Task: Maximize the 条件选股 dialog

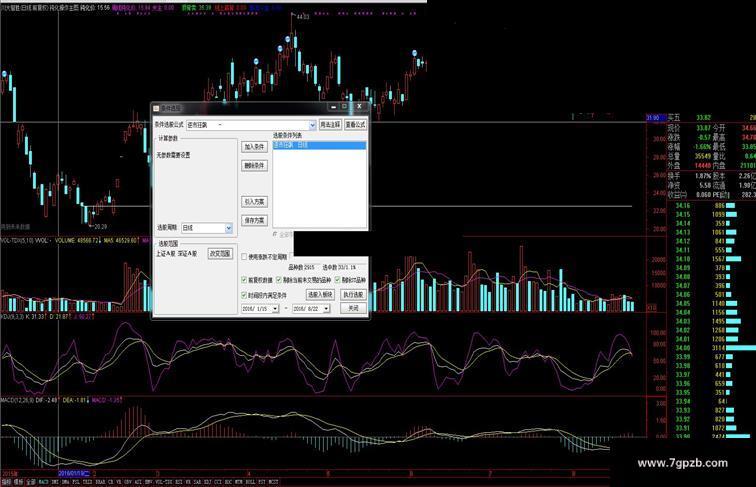Action: click(344, 107)
